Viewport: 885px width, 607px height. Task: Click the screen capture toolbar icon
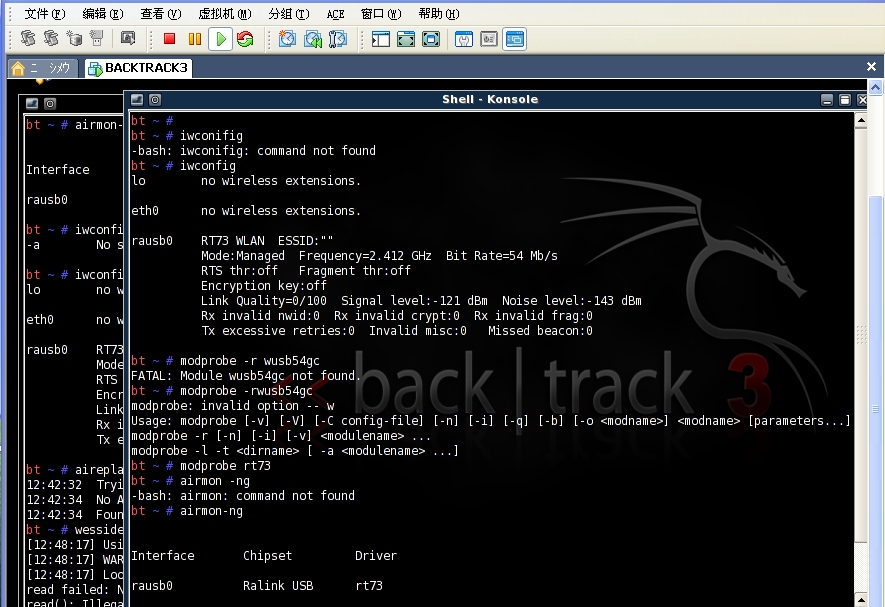(x=128, y=38)
